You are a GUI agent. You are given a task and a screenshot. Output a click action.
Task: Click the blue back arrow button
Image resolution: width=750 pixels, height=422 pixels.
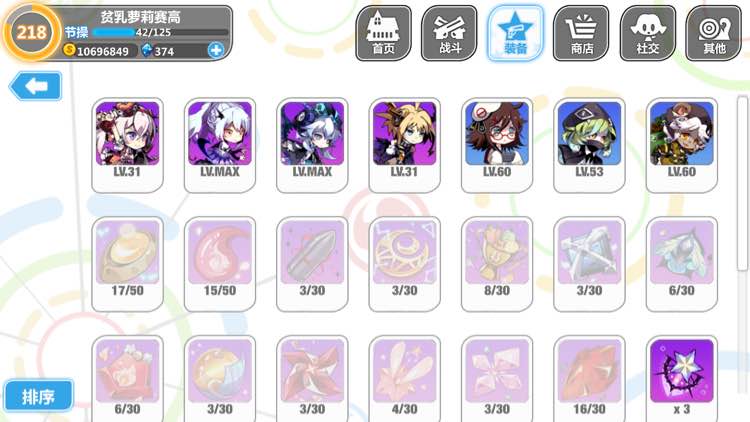click(35, 86)
